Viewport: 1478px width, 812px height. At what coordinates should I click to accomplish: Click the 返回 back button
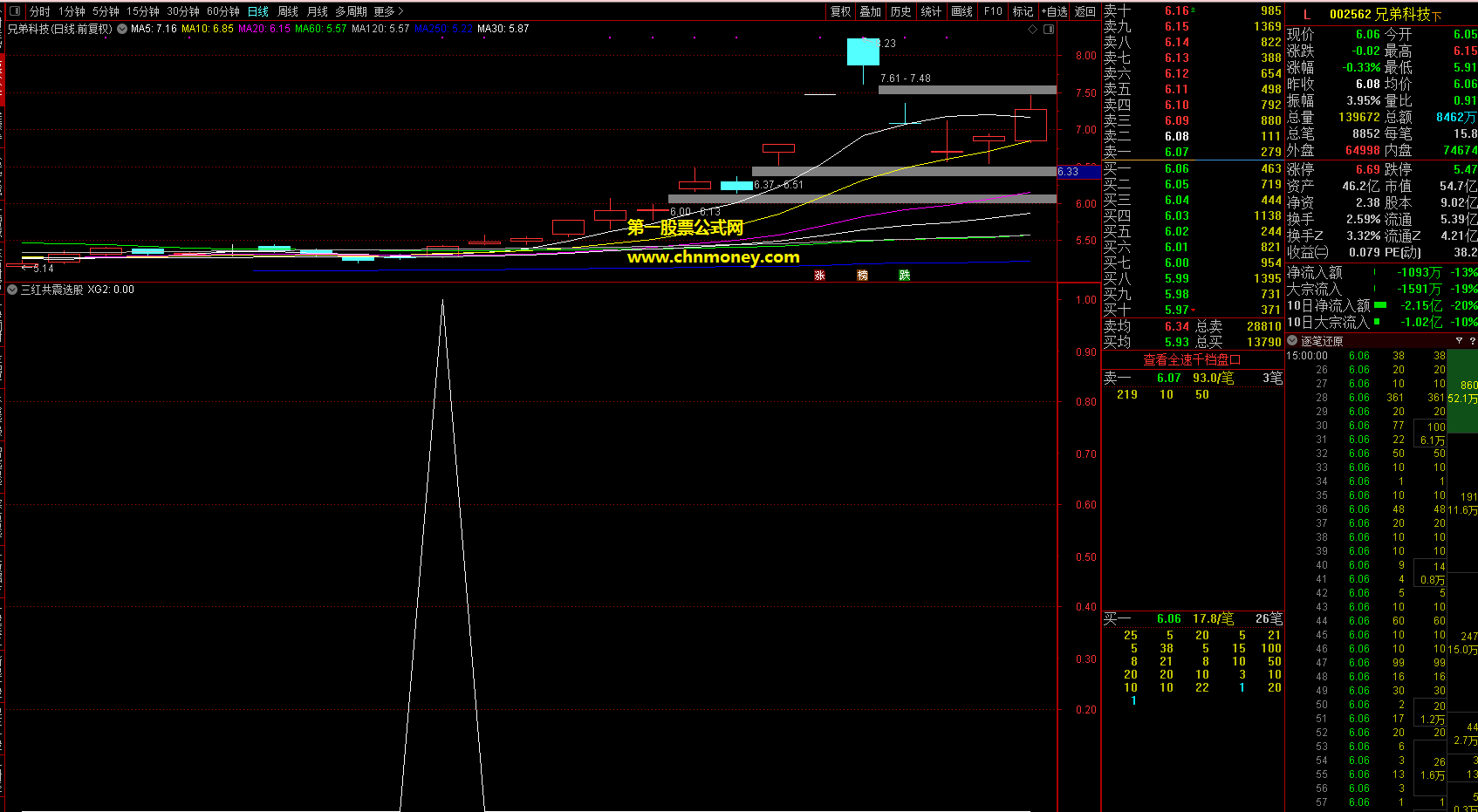[1085, 11]
